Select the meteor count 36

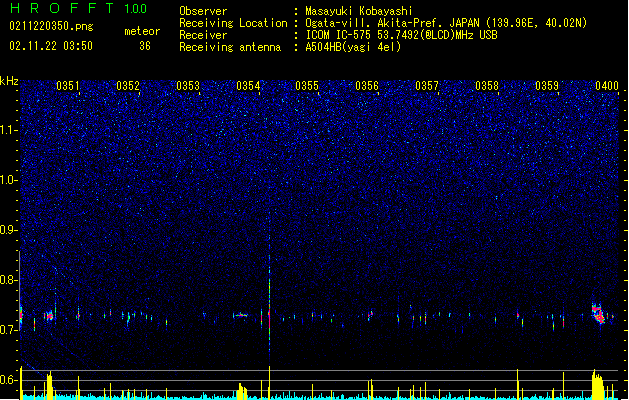(x=145, y=46)
